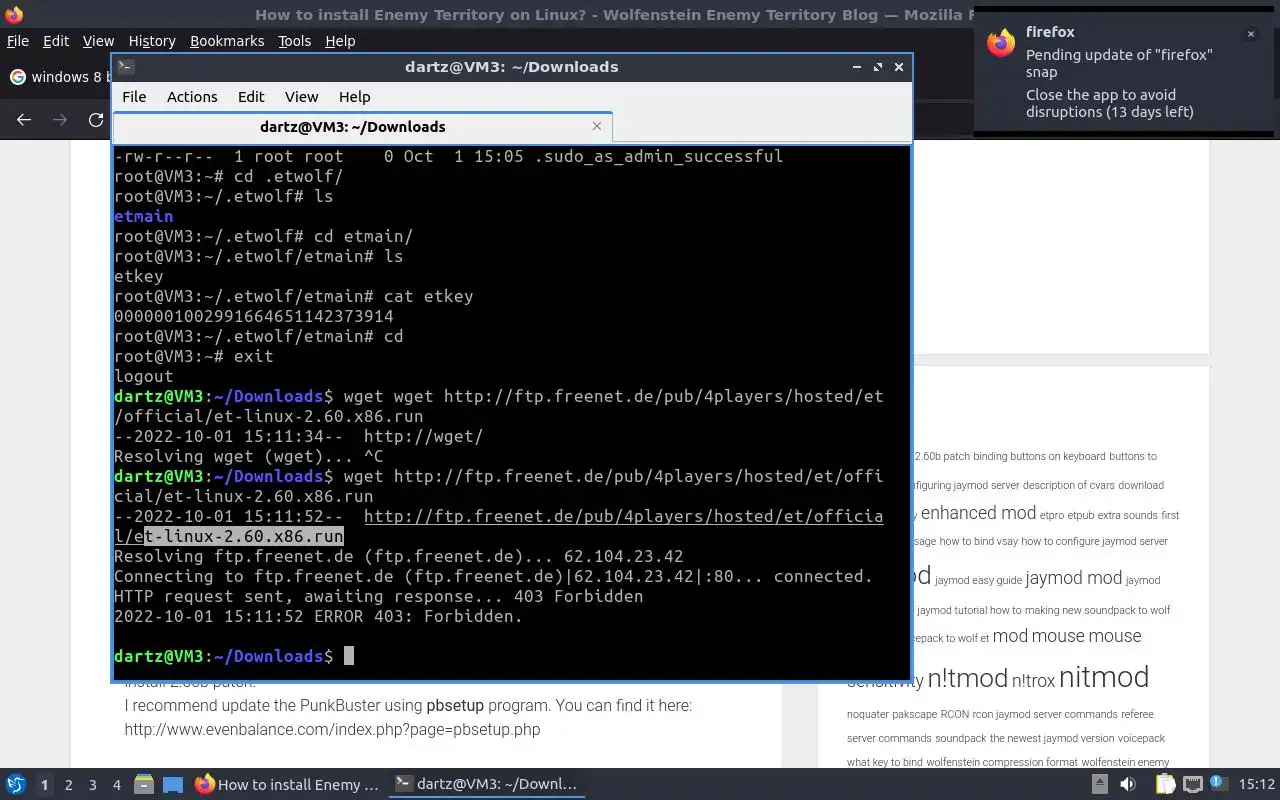Viewport: 1280px width, 800px height.
Task: Select the dartz@VM3 ~/Downloads terminal tab
Action: [353, 127]
